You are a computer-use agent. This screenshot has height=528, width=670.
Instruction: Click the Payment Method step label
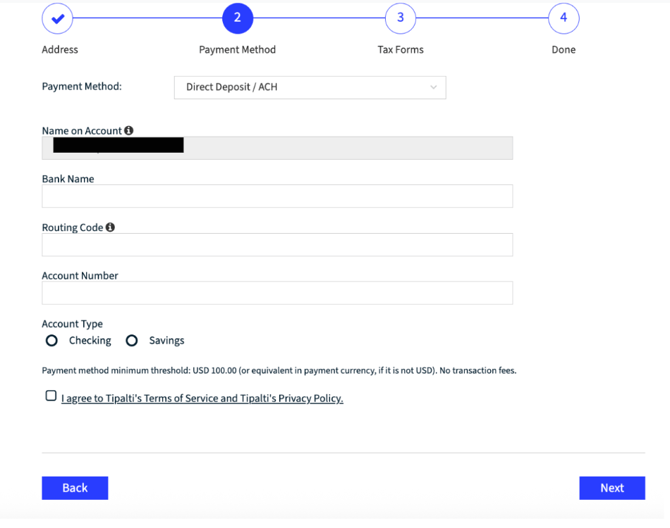click(x=237, y=50)
